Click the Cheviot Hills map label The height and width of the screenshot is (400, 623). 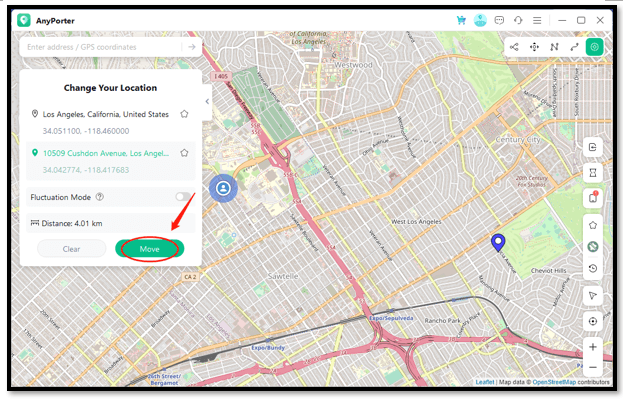(x=549, y=271)
